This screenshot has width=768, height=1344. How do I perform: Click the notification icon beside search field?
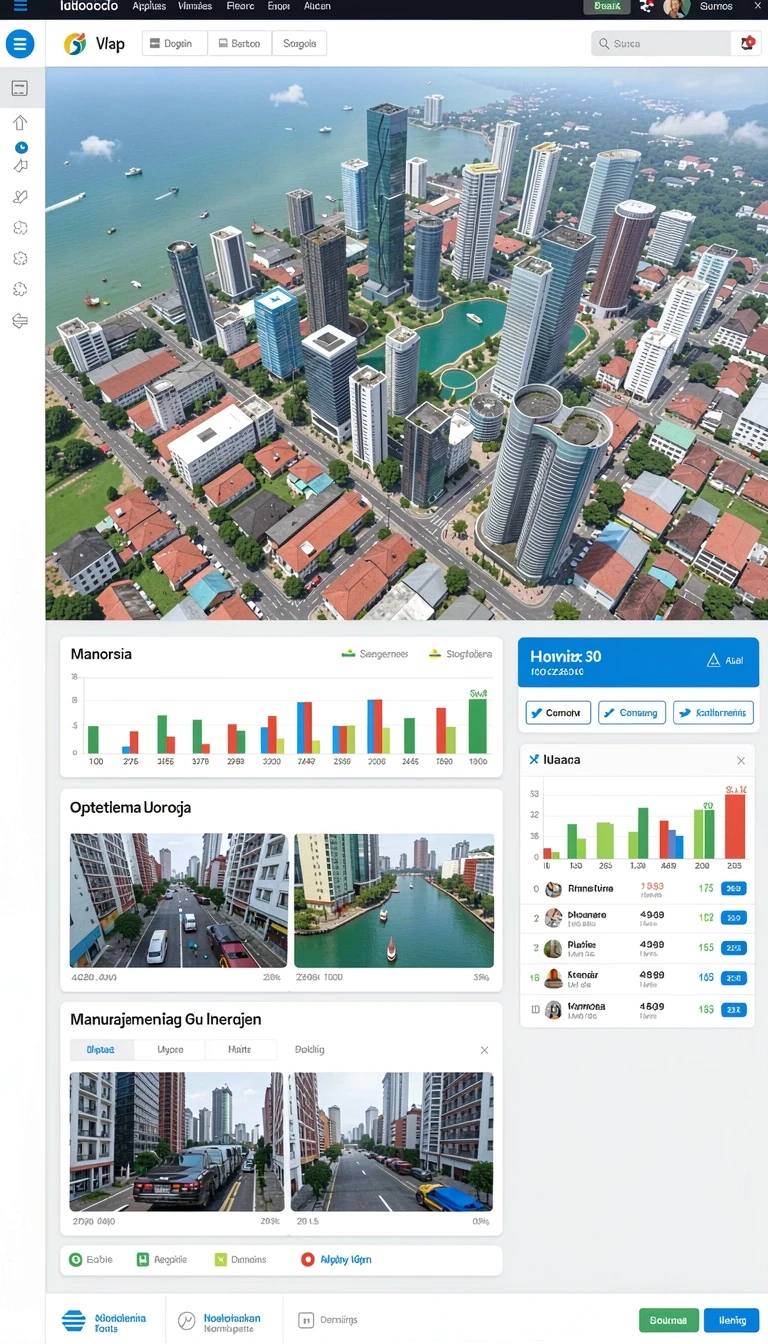(747, 43)
